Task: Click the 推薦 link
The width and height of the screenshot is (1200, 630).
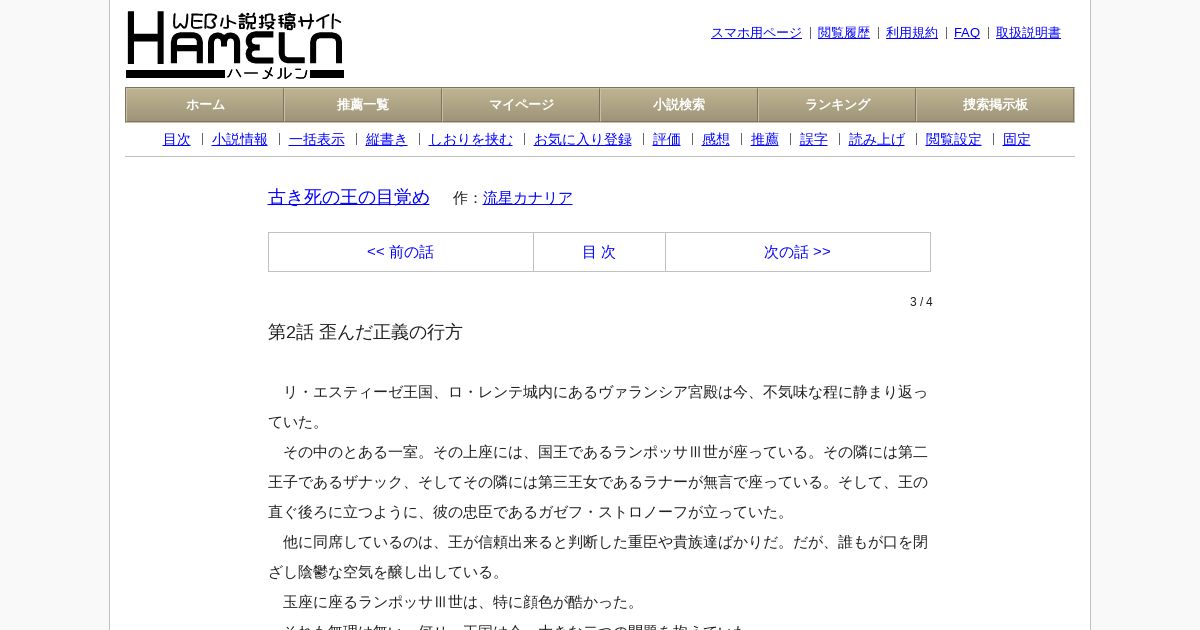Action: tap(765, 140)
